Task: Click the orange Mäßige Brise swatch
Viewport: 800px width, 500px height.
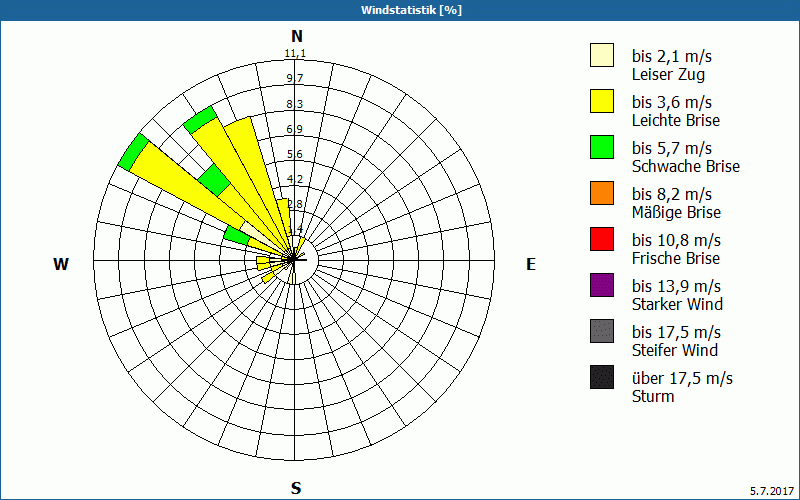Action: click(602, 193)
